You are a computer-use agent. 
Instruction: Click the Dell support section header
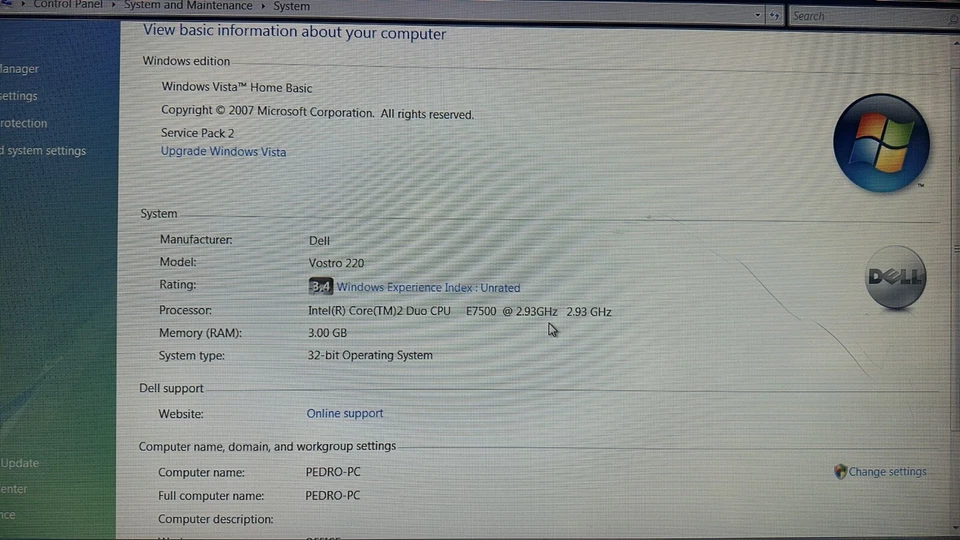171,388
